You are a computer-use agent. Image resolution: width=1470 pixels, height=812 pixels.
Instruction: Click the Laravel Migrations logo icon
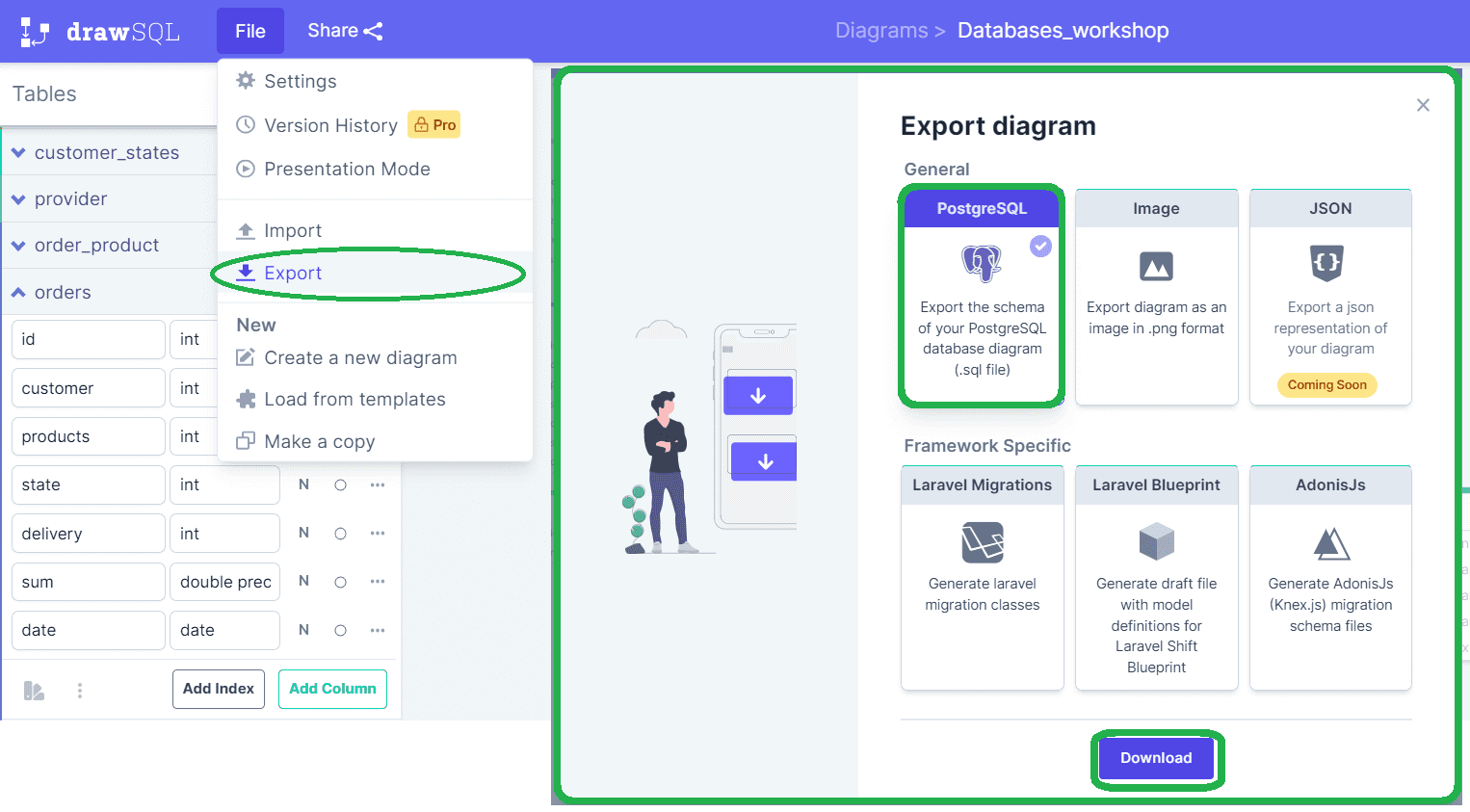click(983, 542)
